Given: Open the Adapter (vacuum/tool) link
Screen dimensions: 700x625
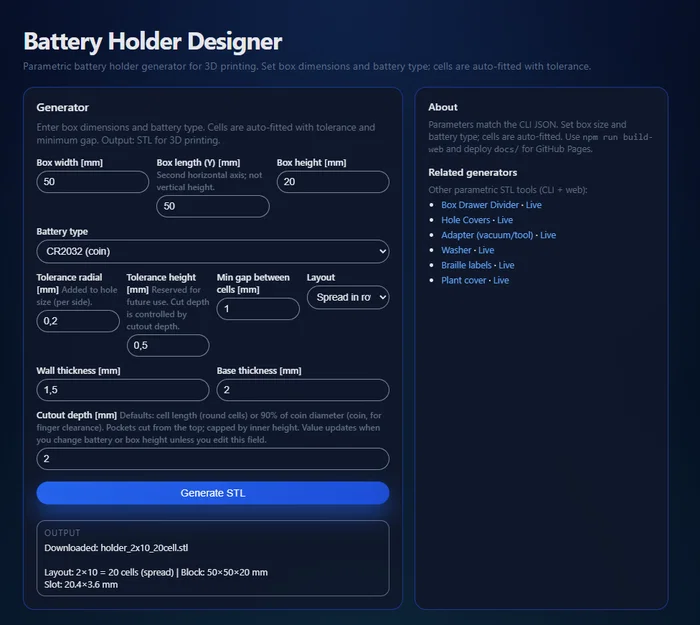Looking at the screenshot, I should click(487, 235).
